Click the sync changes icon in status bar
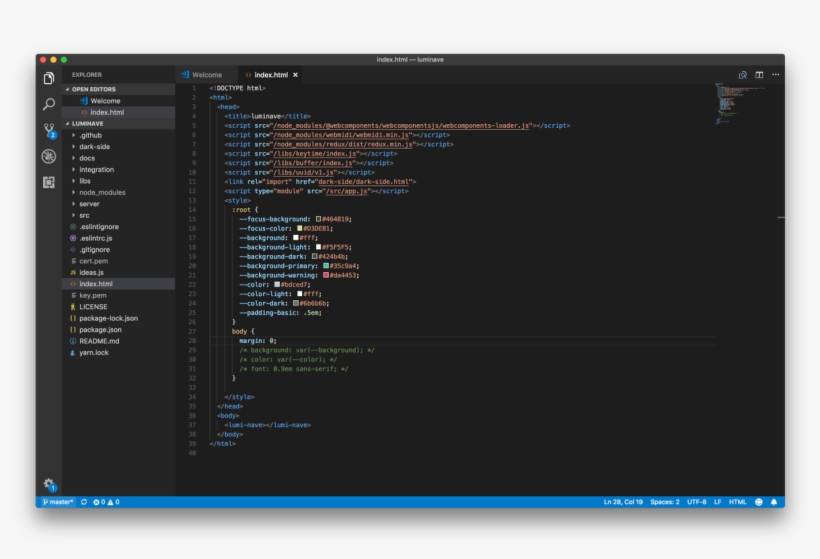Viewport: 820px width, 559px height. click(x=84, y=502)
